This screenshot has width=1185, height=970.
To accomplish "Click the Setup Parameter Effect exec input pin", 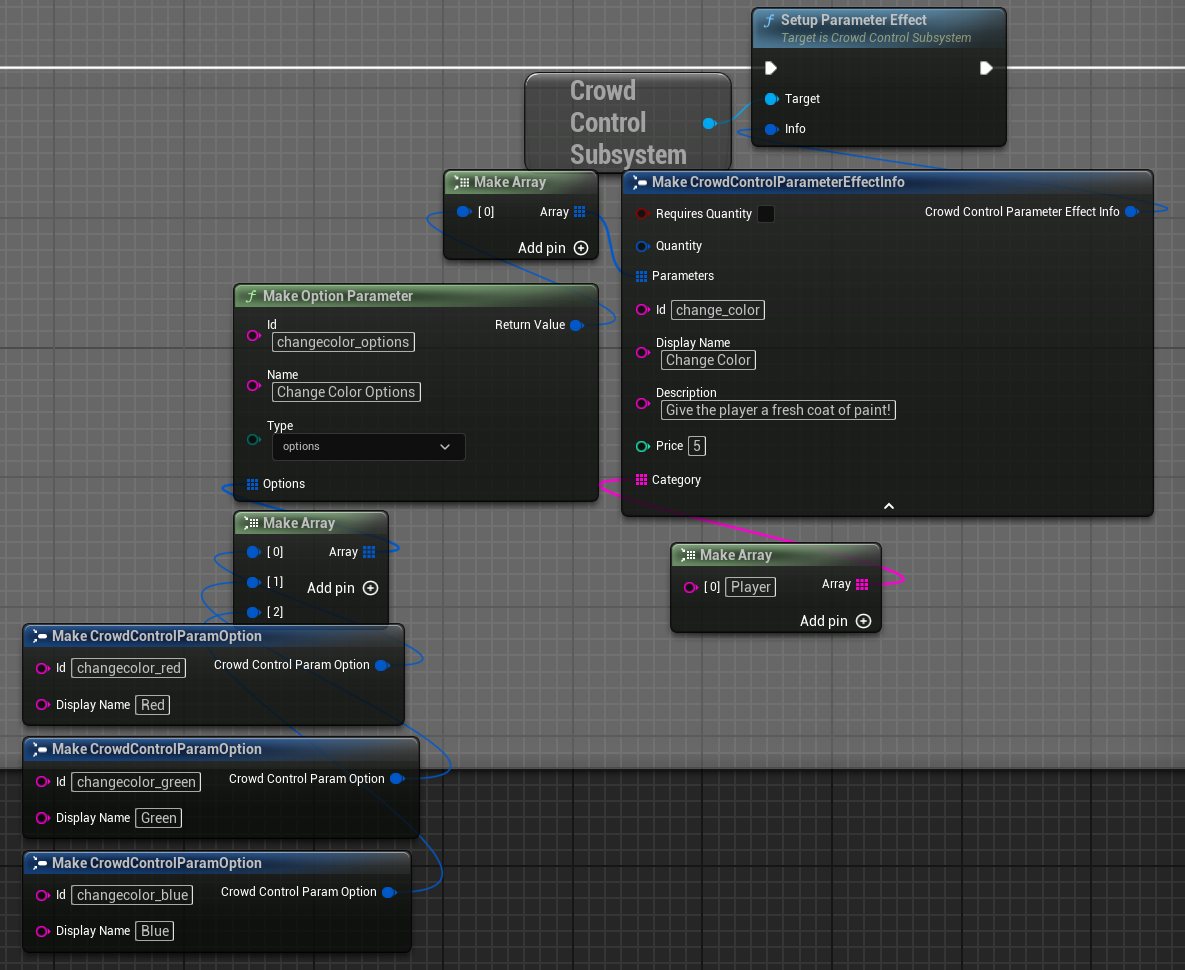I will [x=770, y=68].
